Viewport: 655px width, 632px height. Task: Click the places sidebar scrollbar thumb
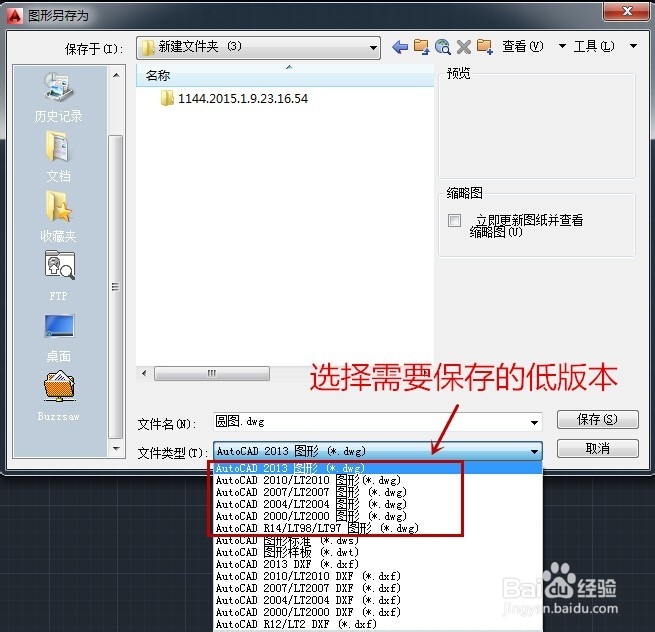(x=116, y=287)
